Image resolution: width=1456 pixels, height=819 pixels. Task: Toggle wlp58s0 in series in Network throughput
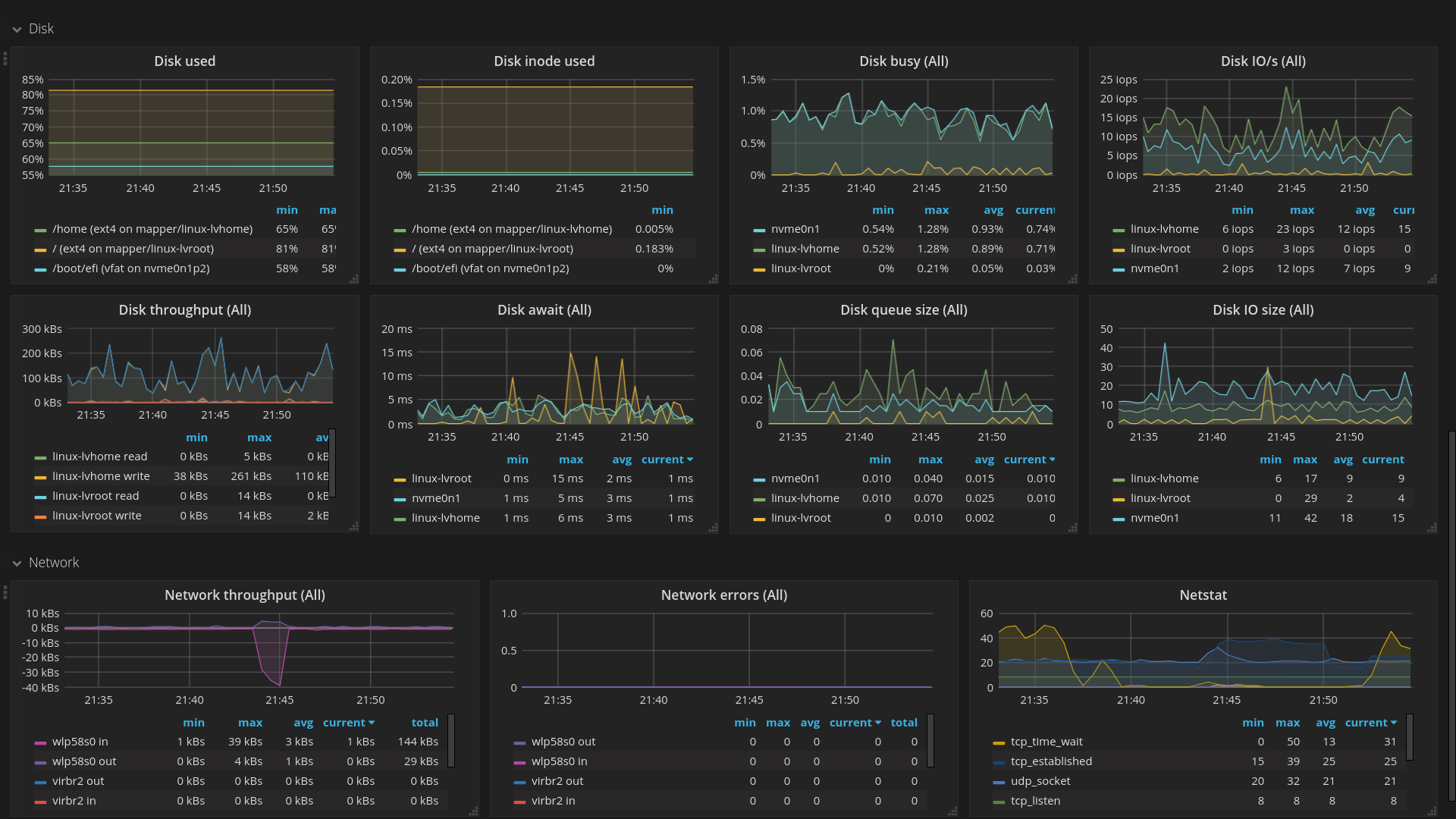pyautogui.click(x=80, y=742)
